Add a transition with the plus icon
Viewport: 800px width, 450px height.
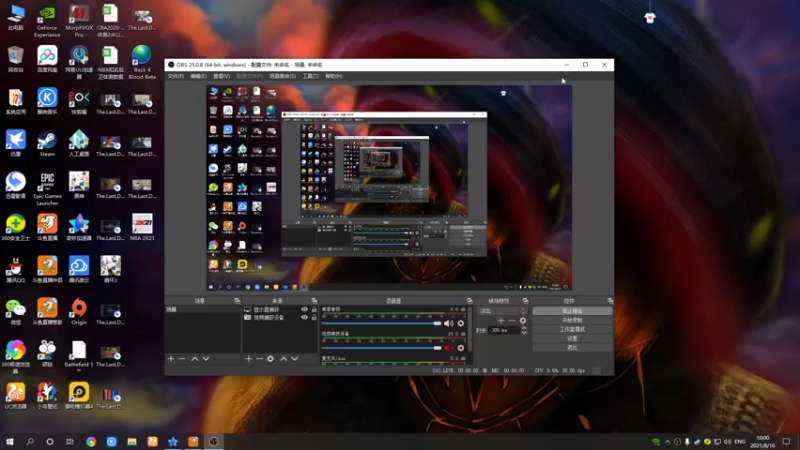pos(501,320)
